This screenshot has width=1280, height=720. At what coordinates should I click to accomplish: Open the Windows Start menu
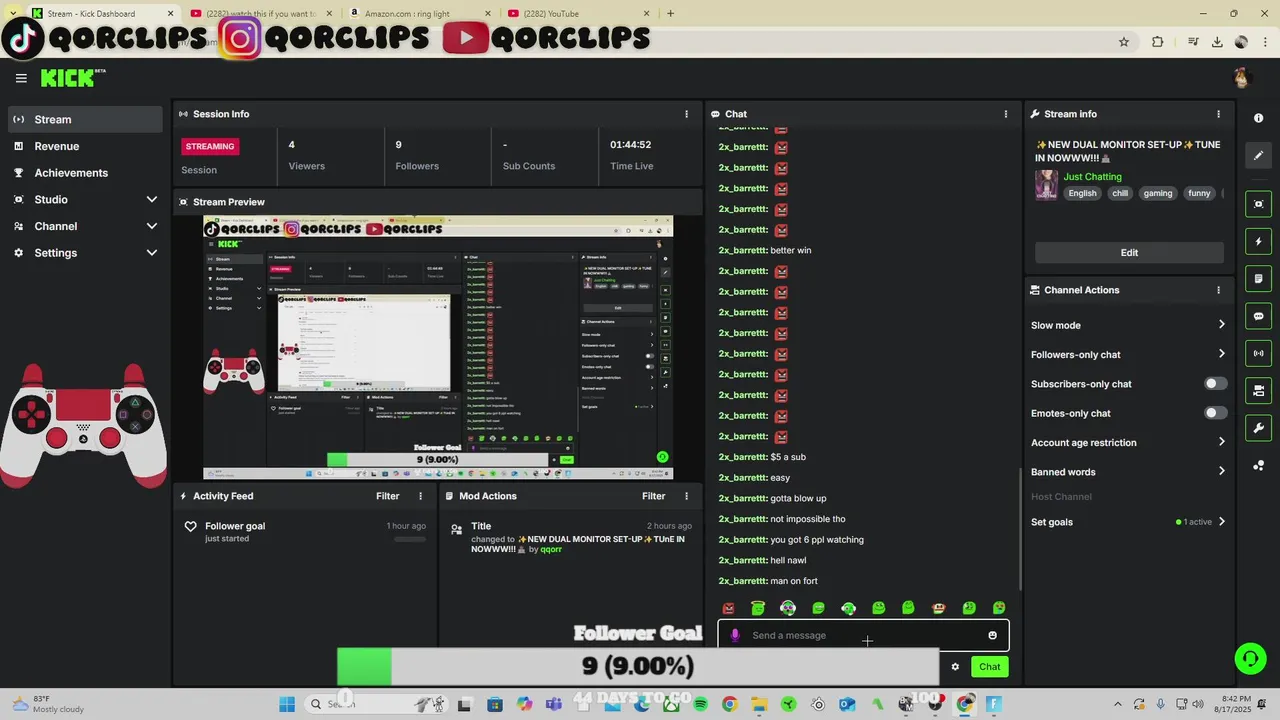[287, 704]
